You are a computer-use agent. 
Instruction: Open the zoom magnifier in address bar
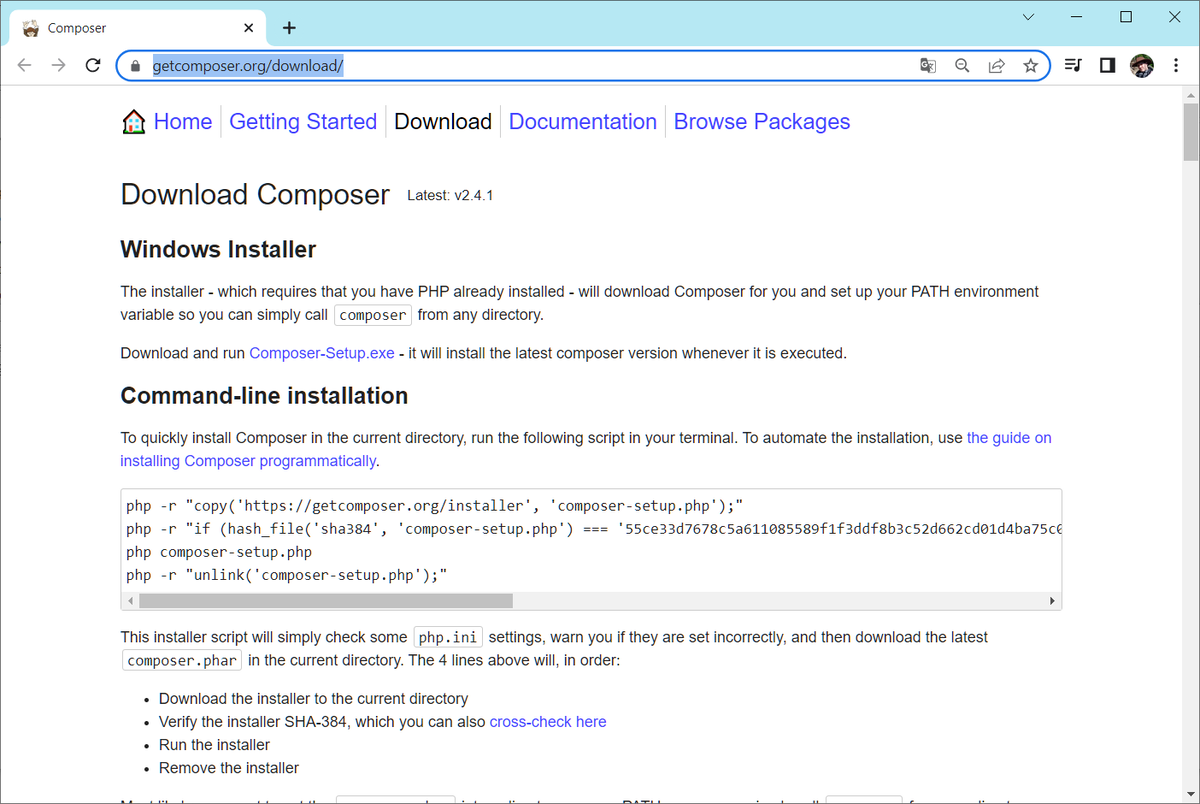[x=962, y=66]
